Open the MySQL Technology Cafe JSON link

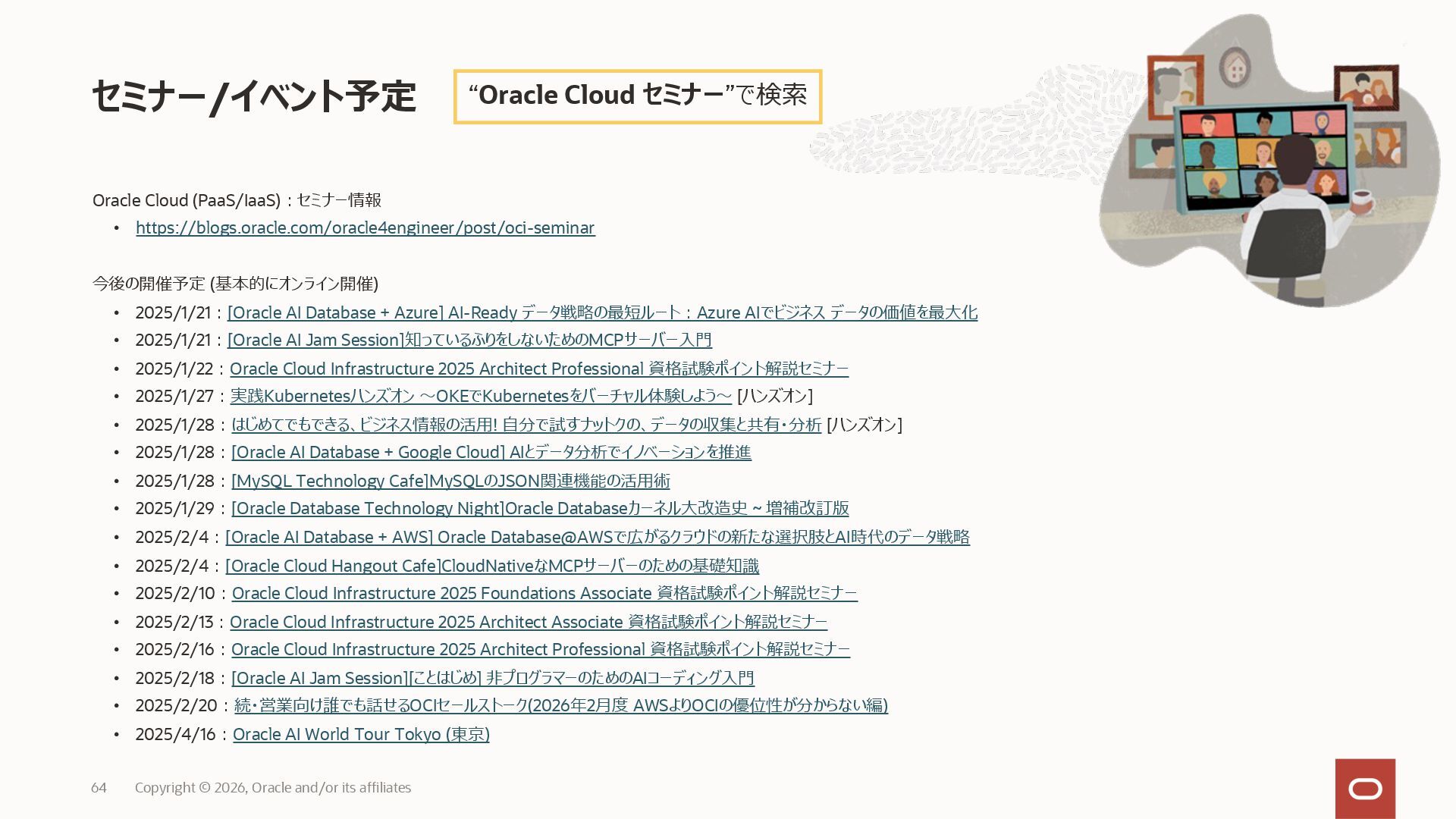450,481
